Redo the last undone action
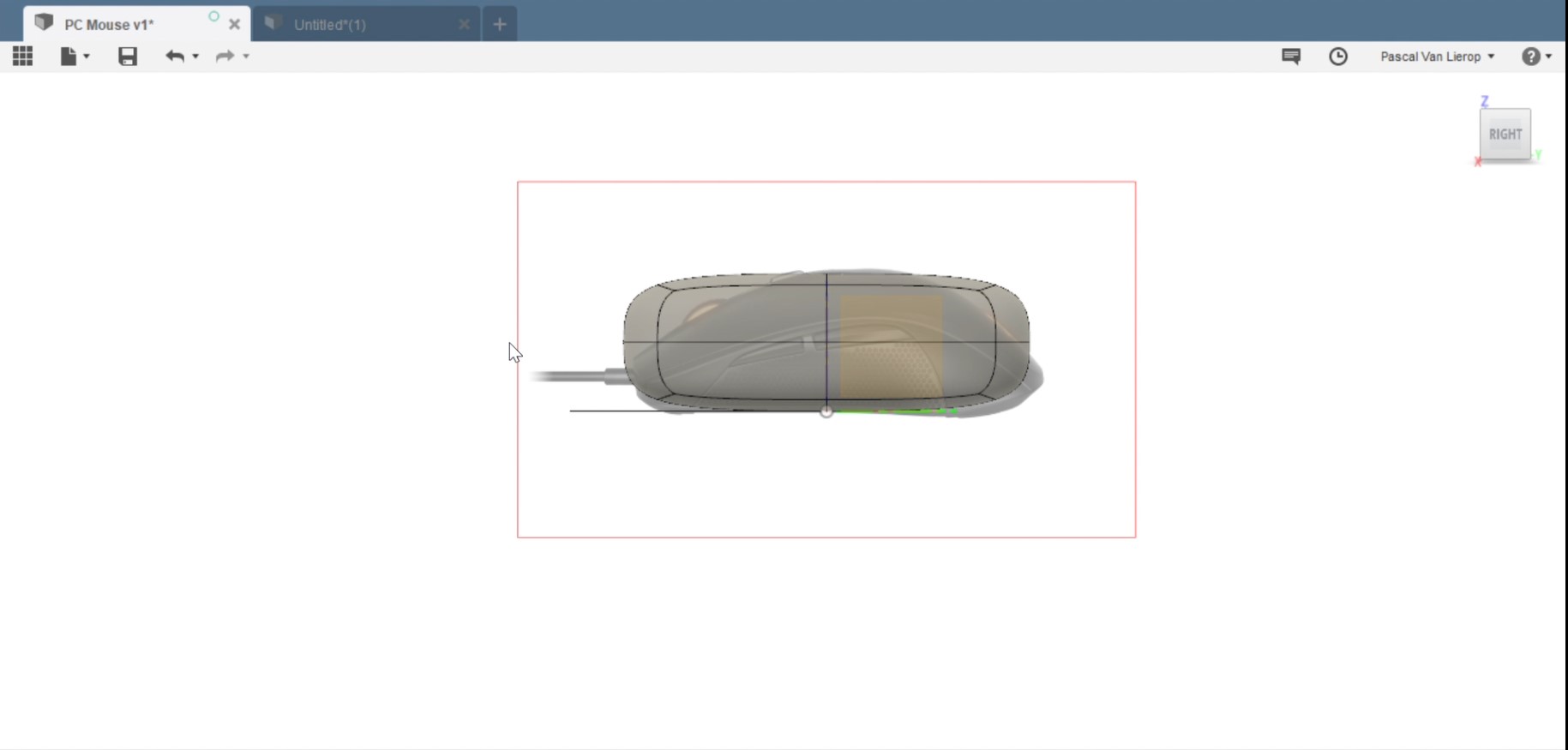The height and width of the screenshot is (750, 1568). 225,57
